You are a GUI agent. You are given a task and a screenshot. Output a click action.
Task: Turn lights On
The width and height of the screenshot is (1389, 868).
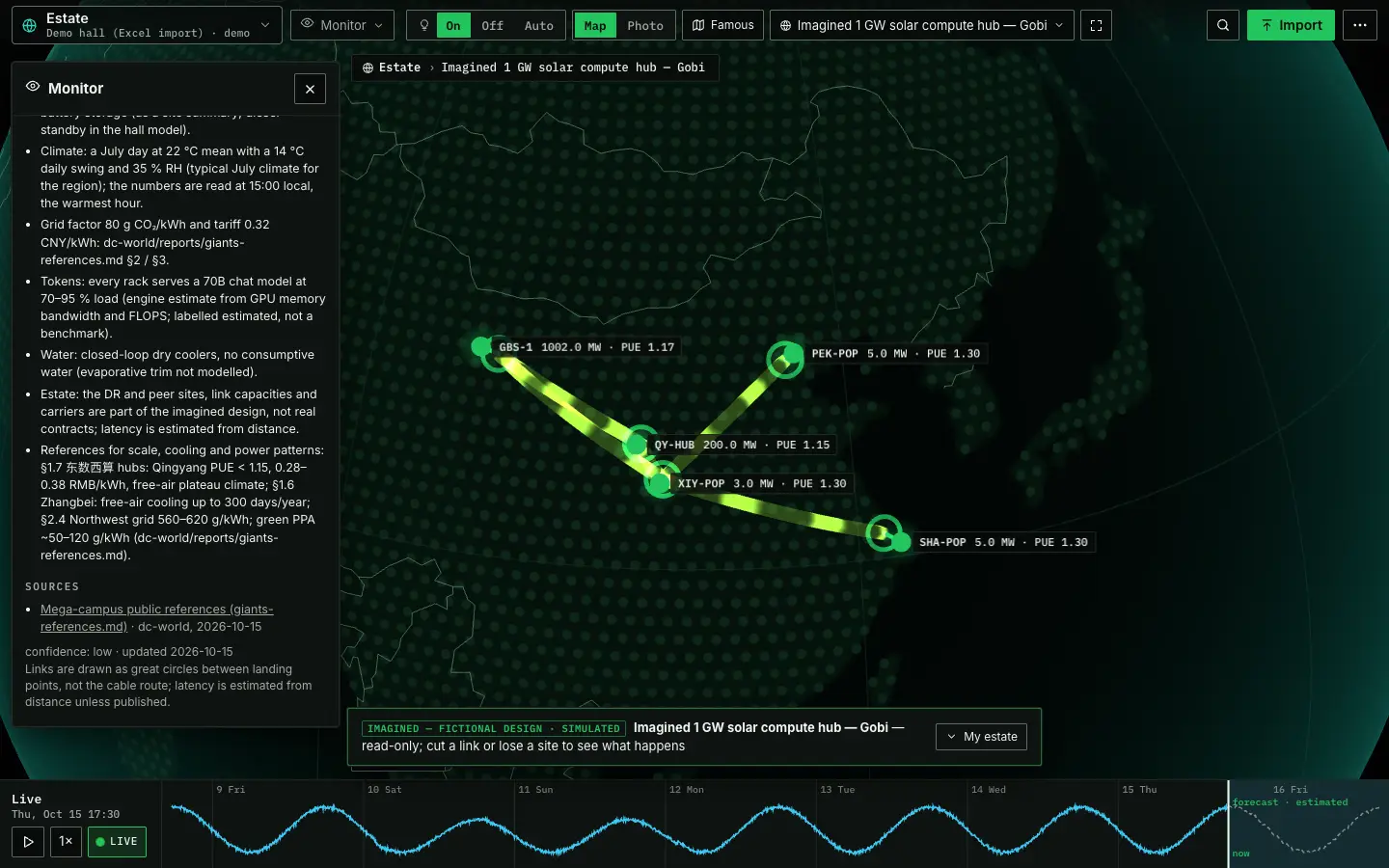[x=453, y=26]
